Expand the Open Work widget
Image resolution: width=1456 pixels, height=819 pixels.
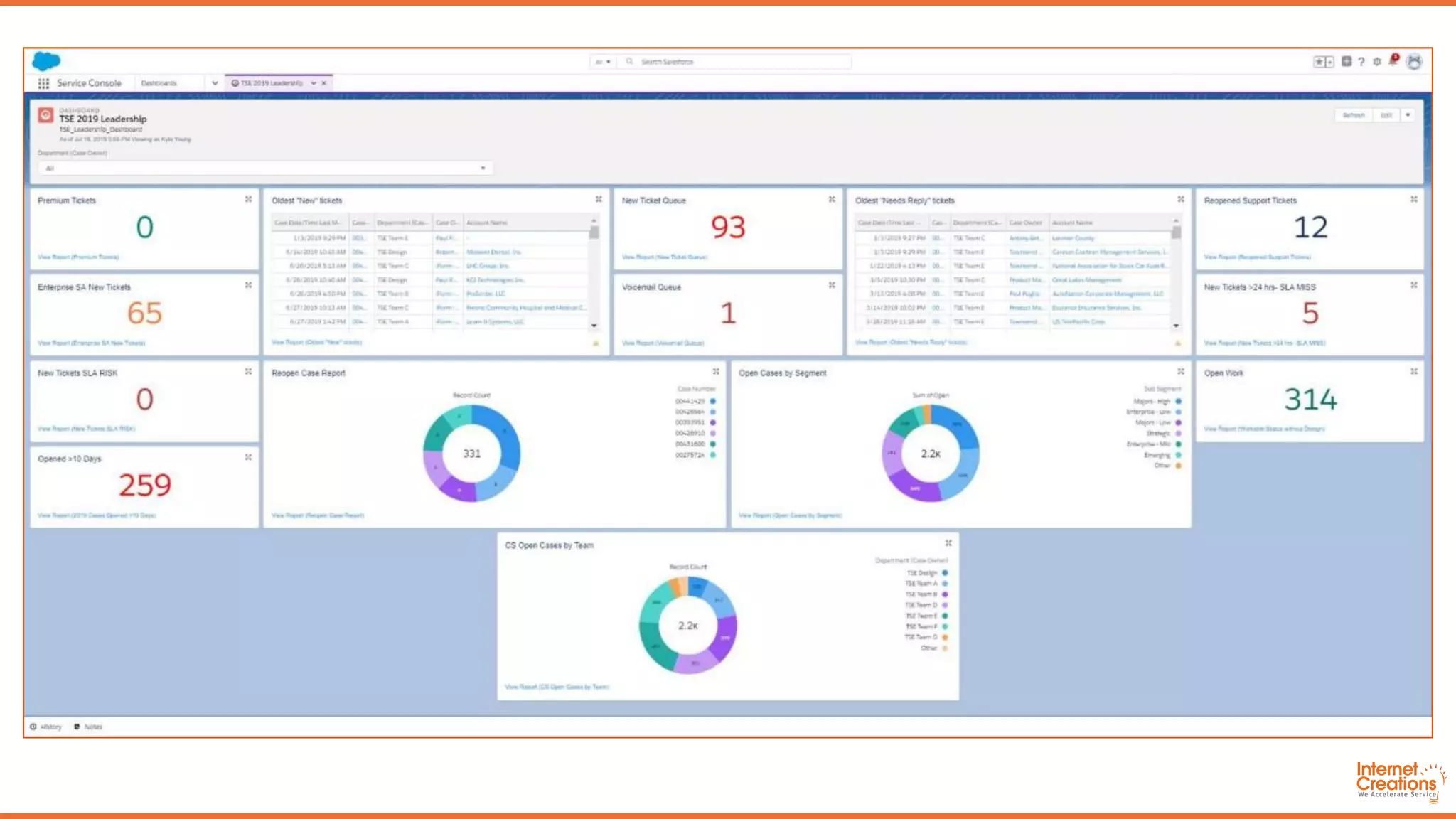[1414, 372]
